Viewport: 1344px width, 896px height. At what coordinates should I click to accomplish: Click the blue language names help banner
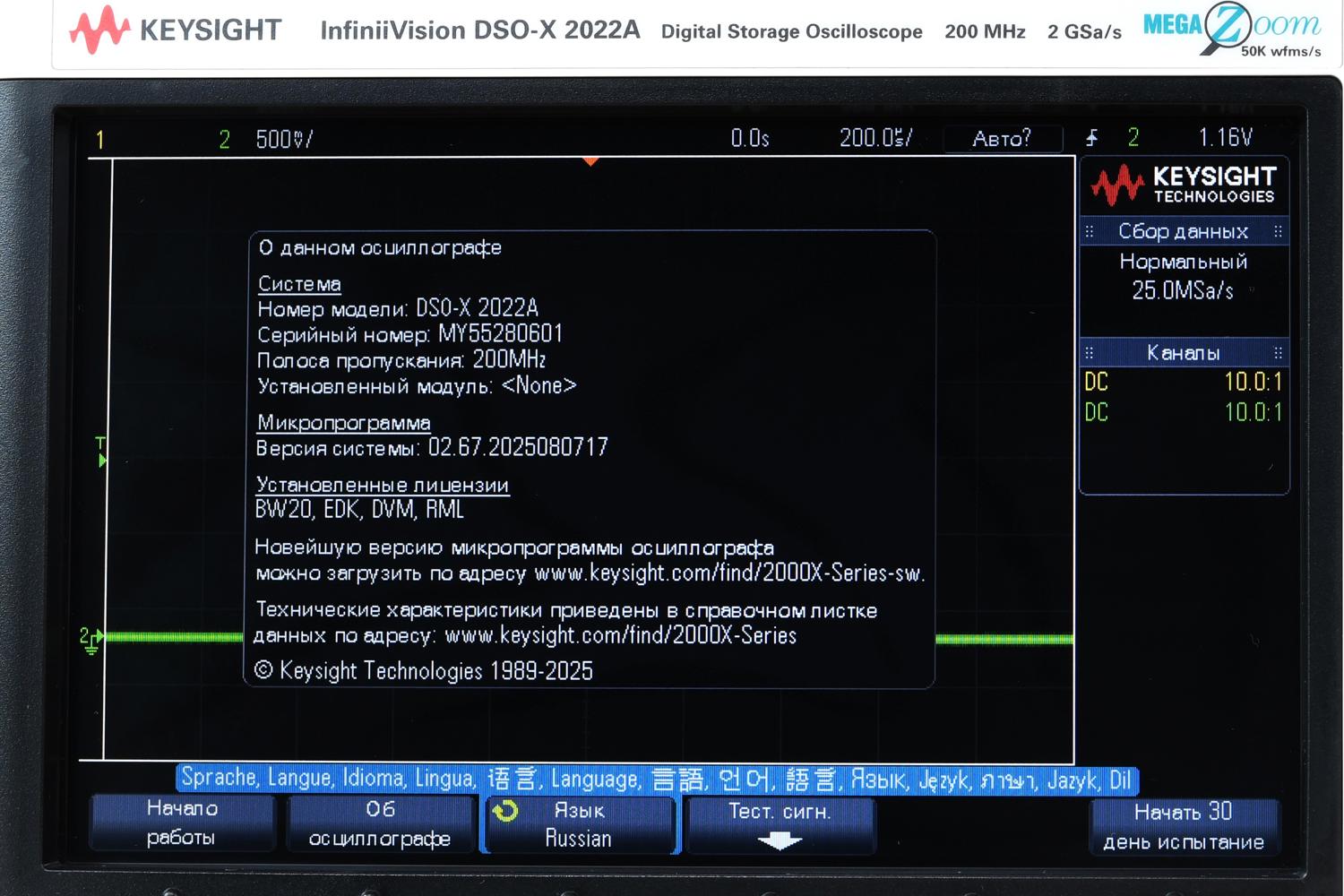click(x=657, y=779)
